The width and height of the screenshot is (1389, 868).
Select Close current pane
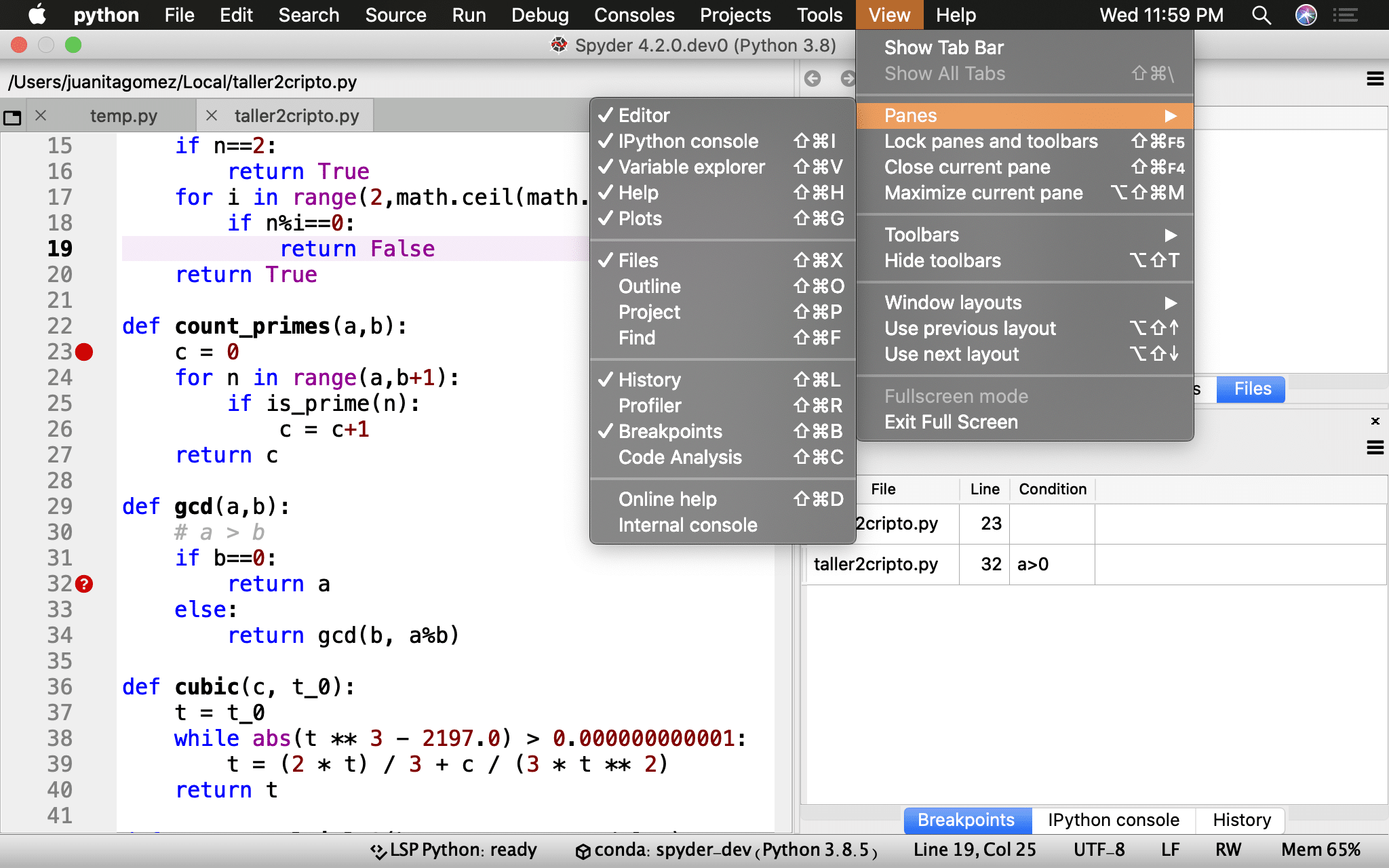[x=1025, y=167]
